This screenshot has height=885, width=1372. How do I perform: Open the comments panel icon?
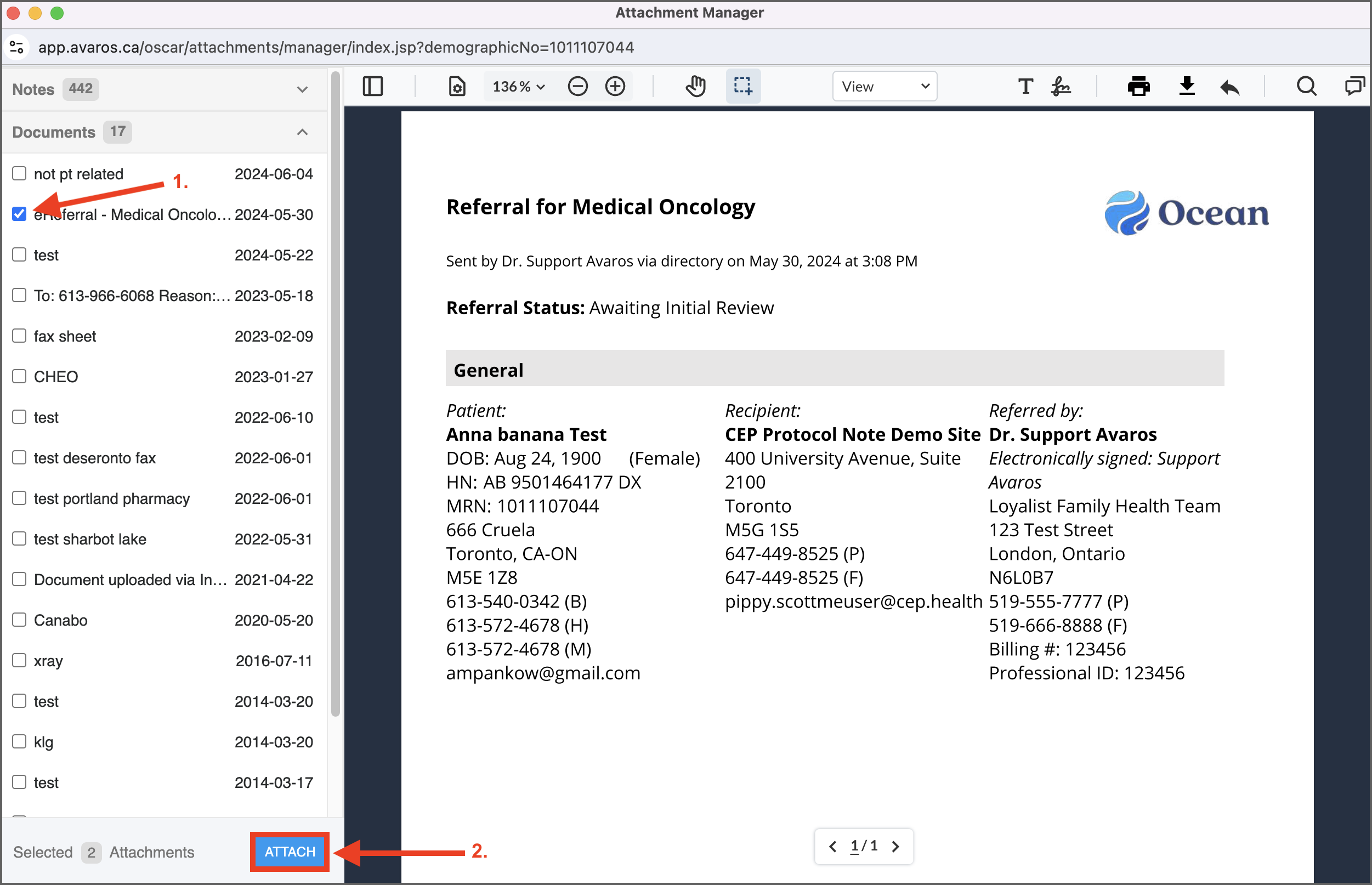[1355, 86]
